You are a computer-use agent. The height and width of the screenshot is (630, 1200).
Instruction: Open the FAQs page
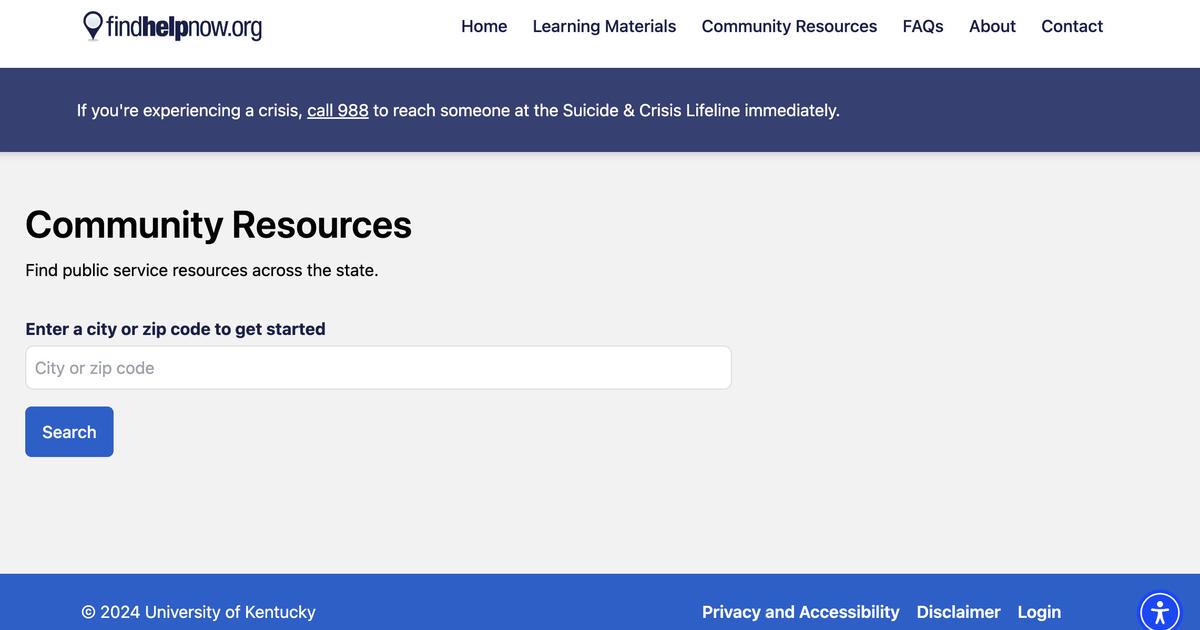tap(922, 26)
